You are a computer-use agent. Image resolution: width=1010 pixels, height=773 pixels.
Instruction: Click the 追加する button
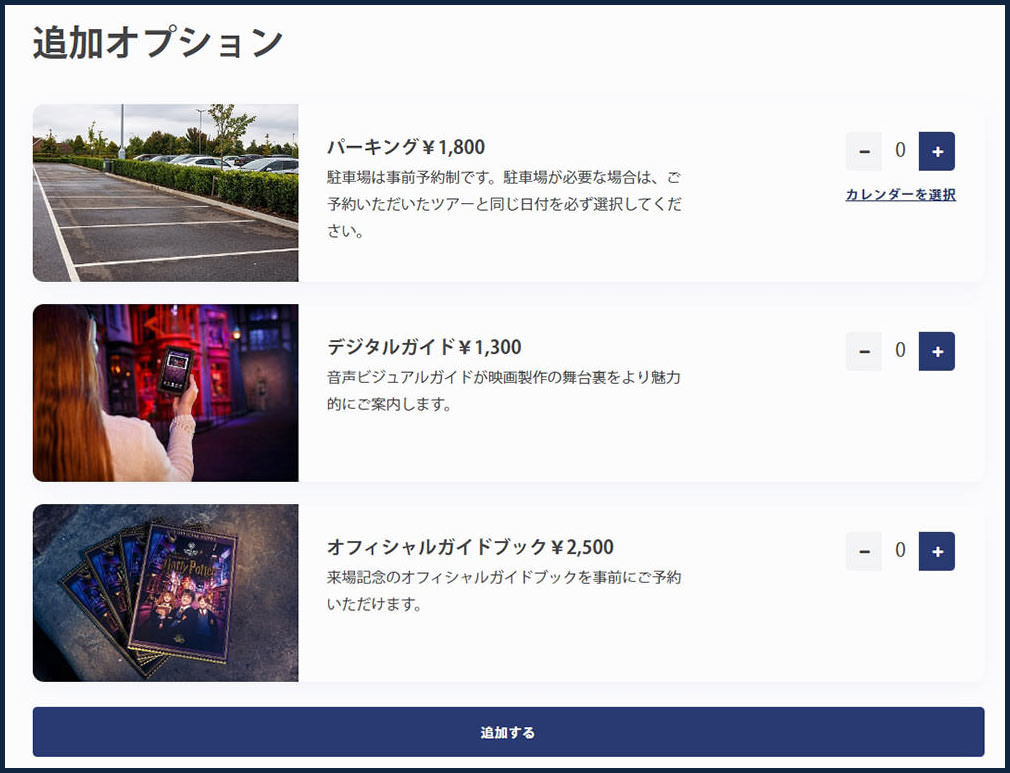coord(508,732)
